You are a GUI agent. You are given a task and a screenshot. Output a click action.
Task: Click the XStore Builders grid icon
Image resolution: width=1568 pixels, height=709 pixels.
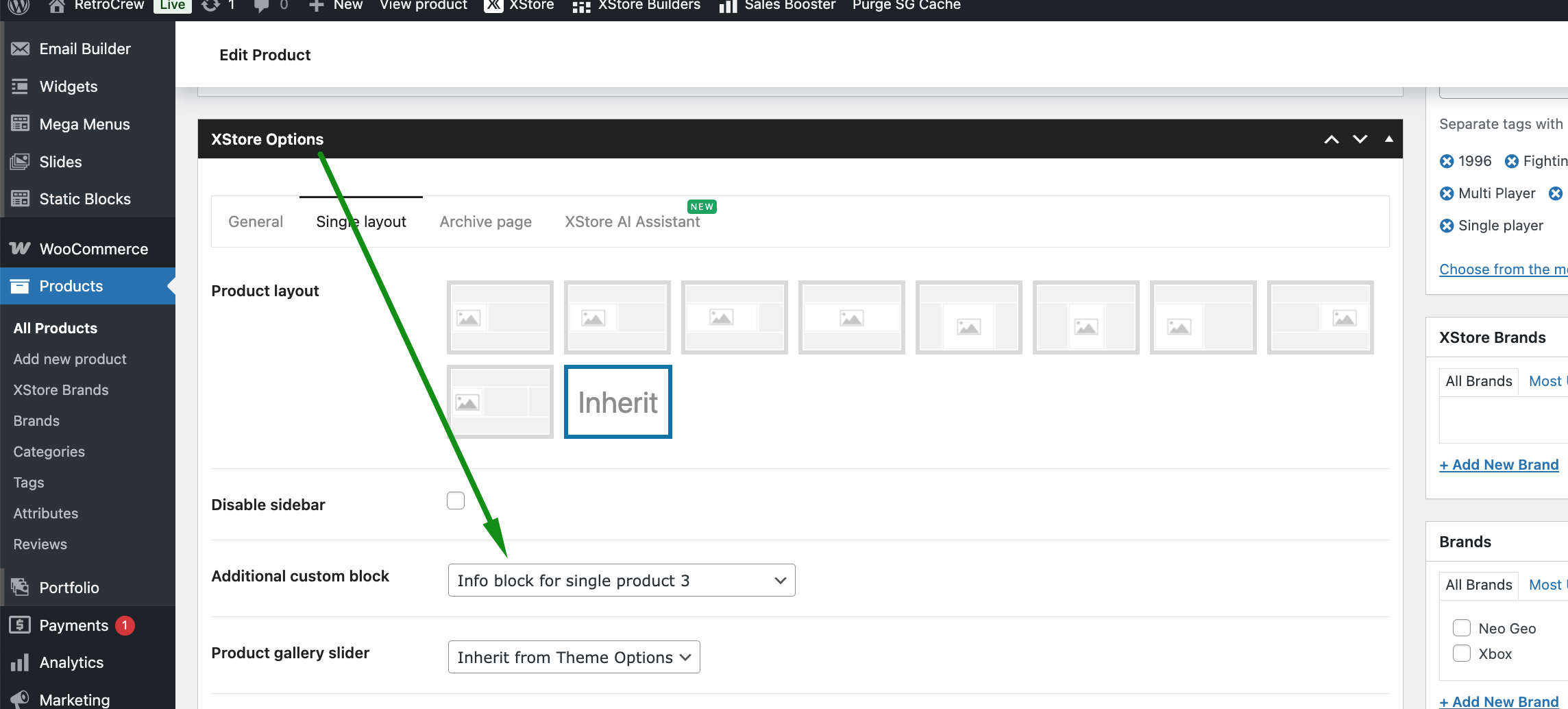[x=581, y=6]
